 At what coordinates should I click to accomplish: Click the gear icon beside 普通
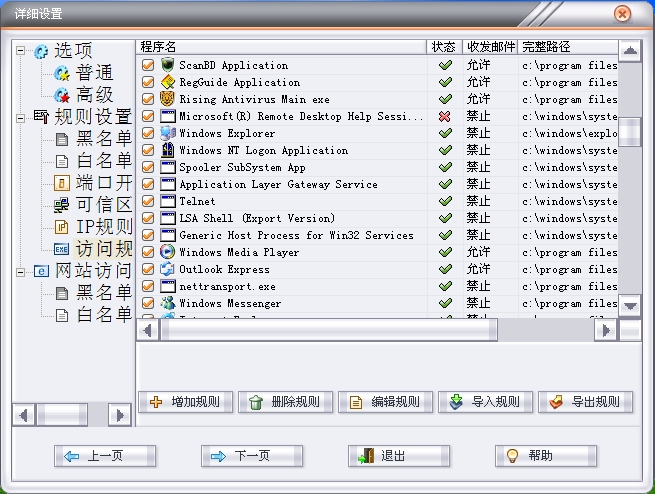coord(62,73)
